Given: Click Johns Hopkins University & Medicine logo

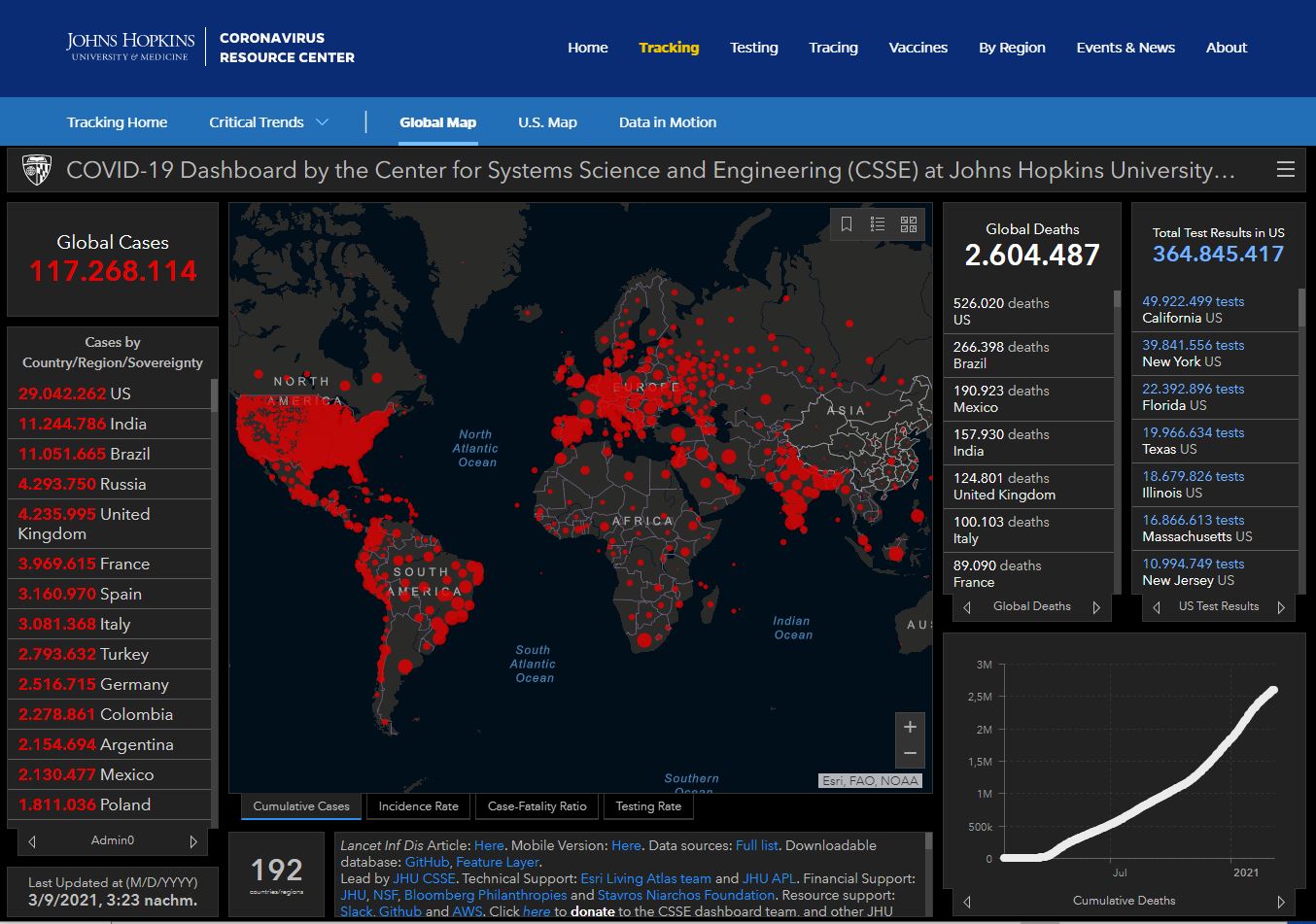Looking at the screenshot, I should pos(130,47).
